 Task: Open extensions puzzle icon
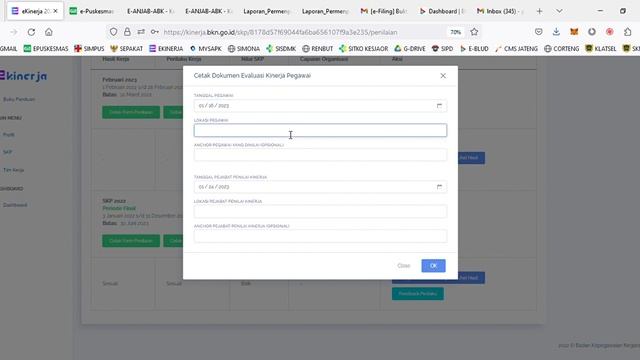[x=627, y=32]
